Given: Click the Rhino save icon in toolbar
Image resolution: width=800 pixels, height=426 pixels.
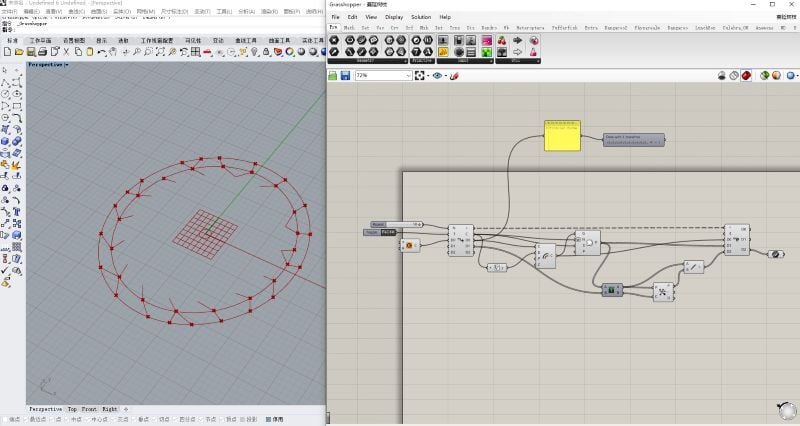Looking at the screenshot, I should tap(33, 51).
